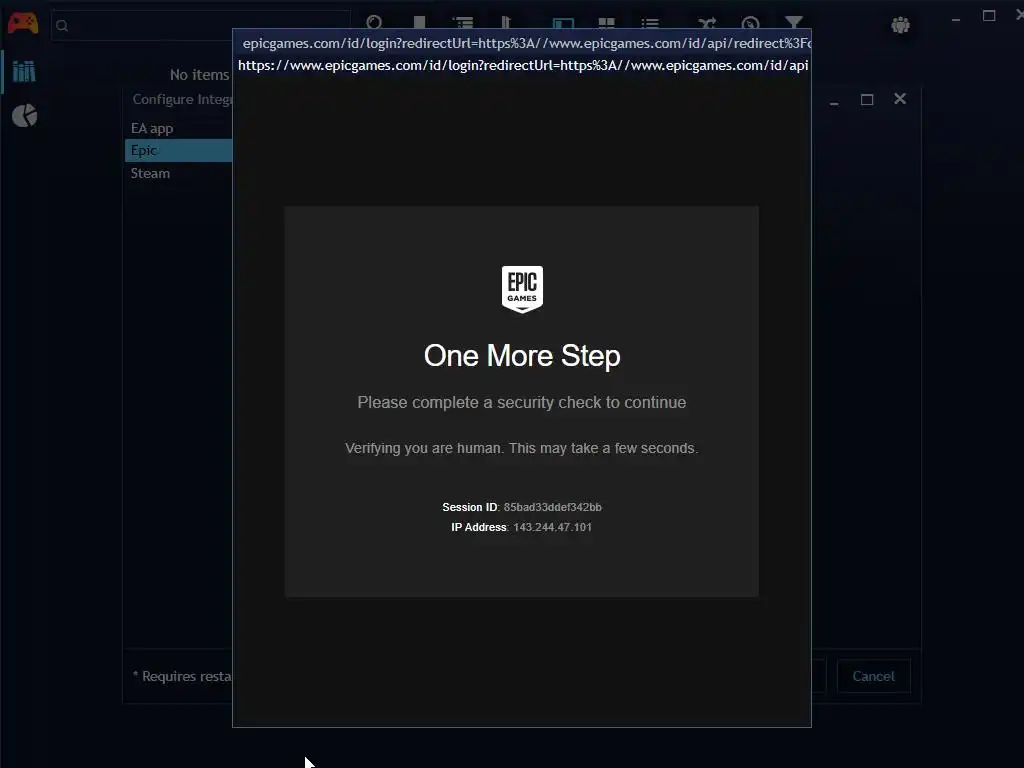Minimize the Configure Integrations window
The image size is (1024, 768).
(834, 103)
